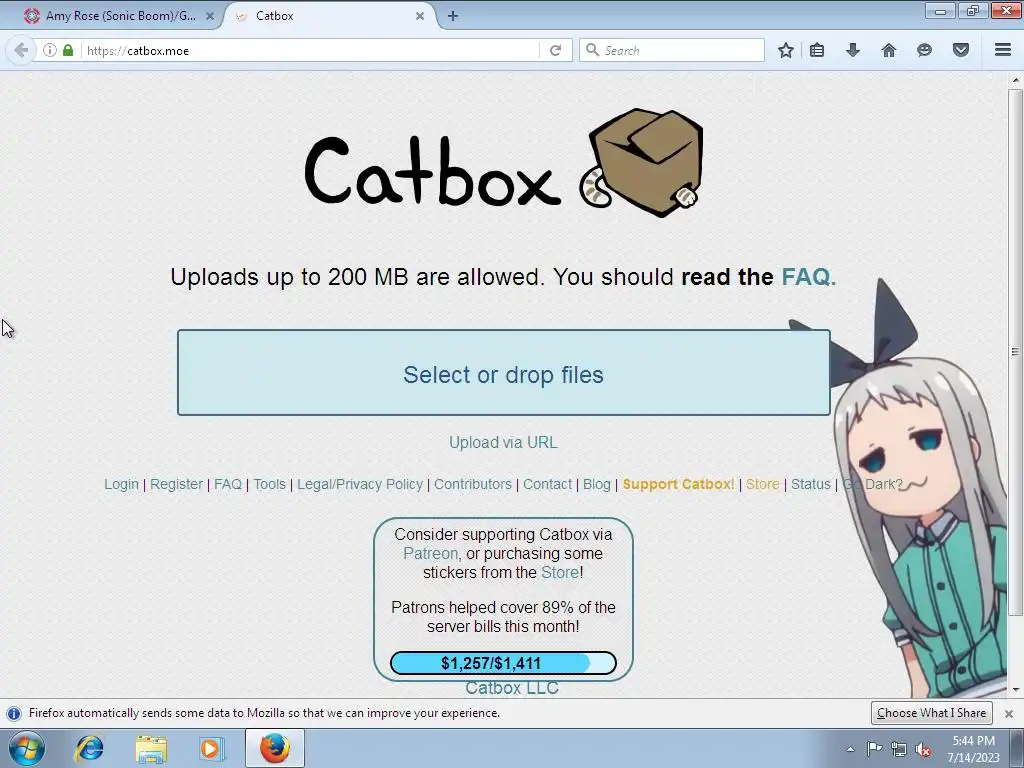Click the Catbox box logo image
1024x768 pixels.
(642, 163)
